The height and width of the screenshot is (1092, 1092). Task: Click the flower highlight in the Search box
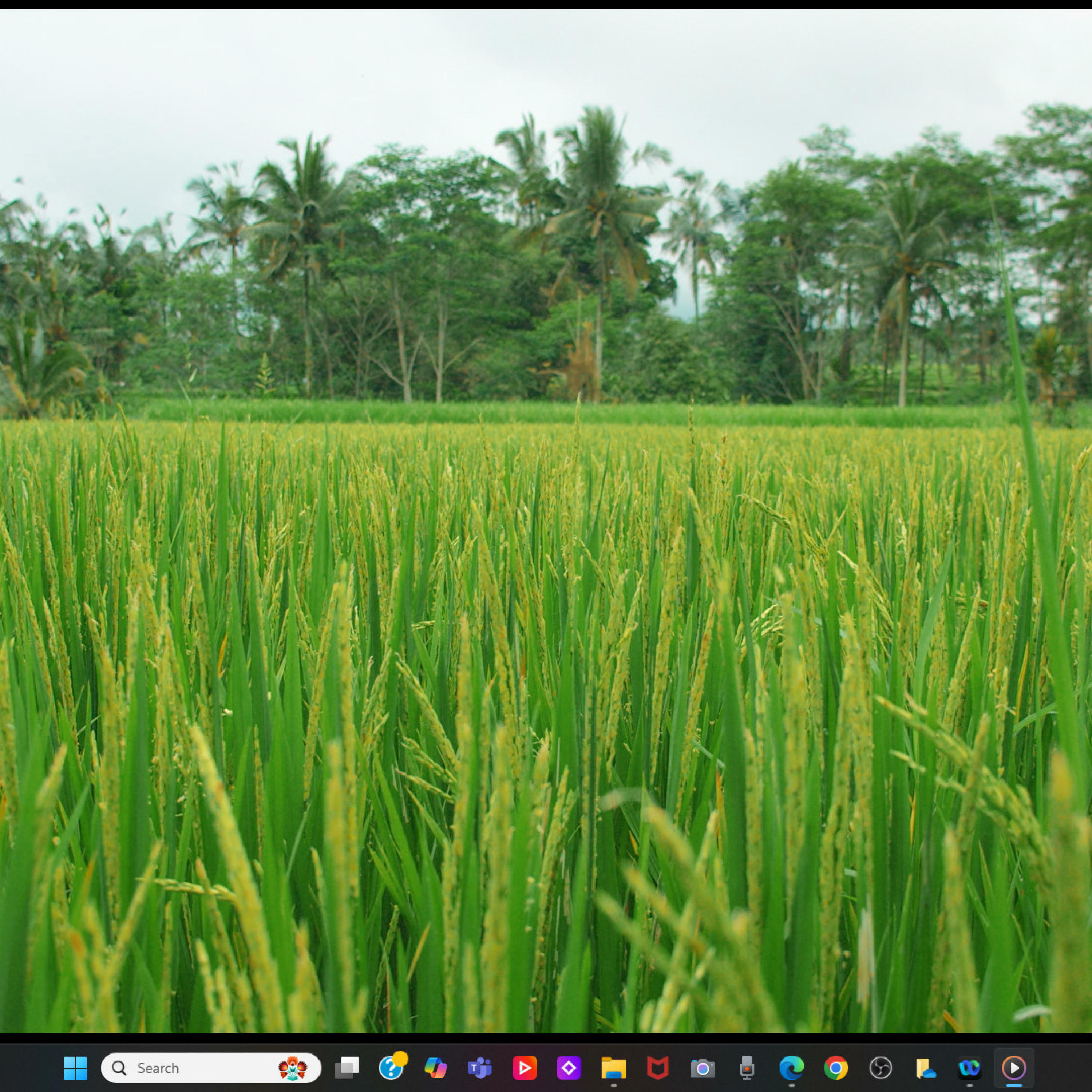click(293, 1068)
